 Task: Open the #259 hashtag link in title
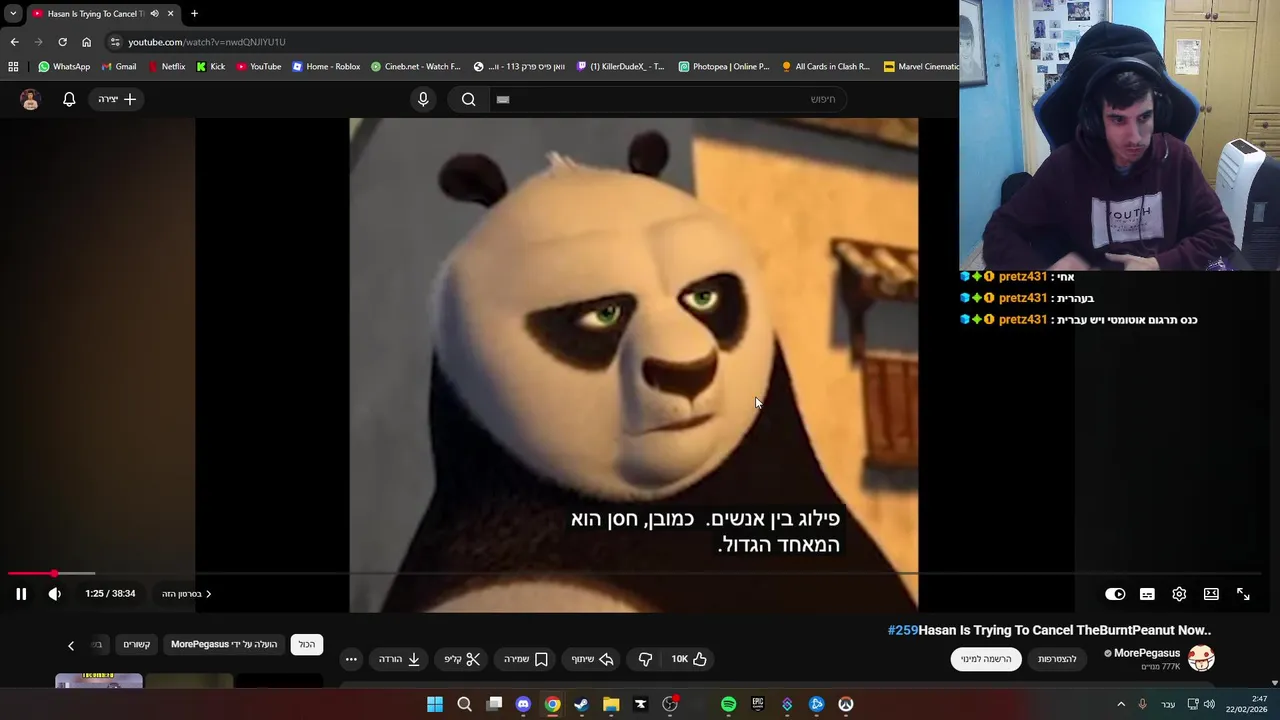[903, 630]
